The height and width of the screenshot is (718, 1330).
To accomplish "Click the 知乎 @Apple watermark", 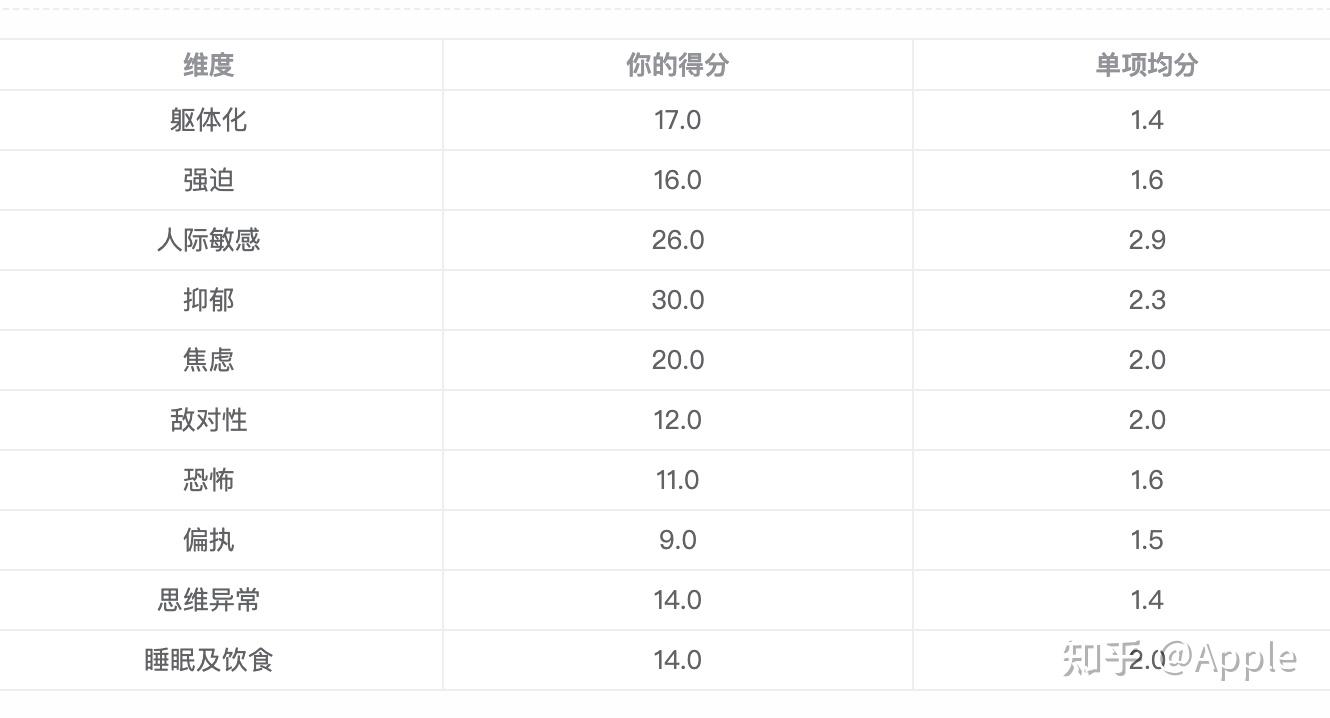I will 1179,658.
